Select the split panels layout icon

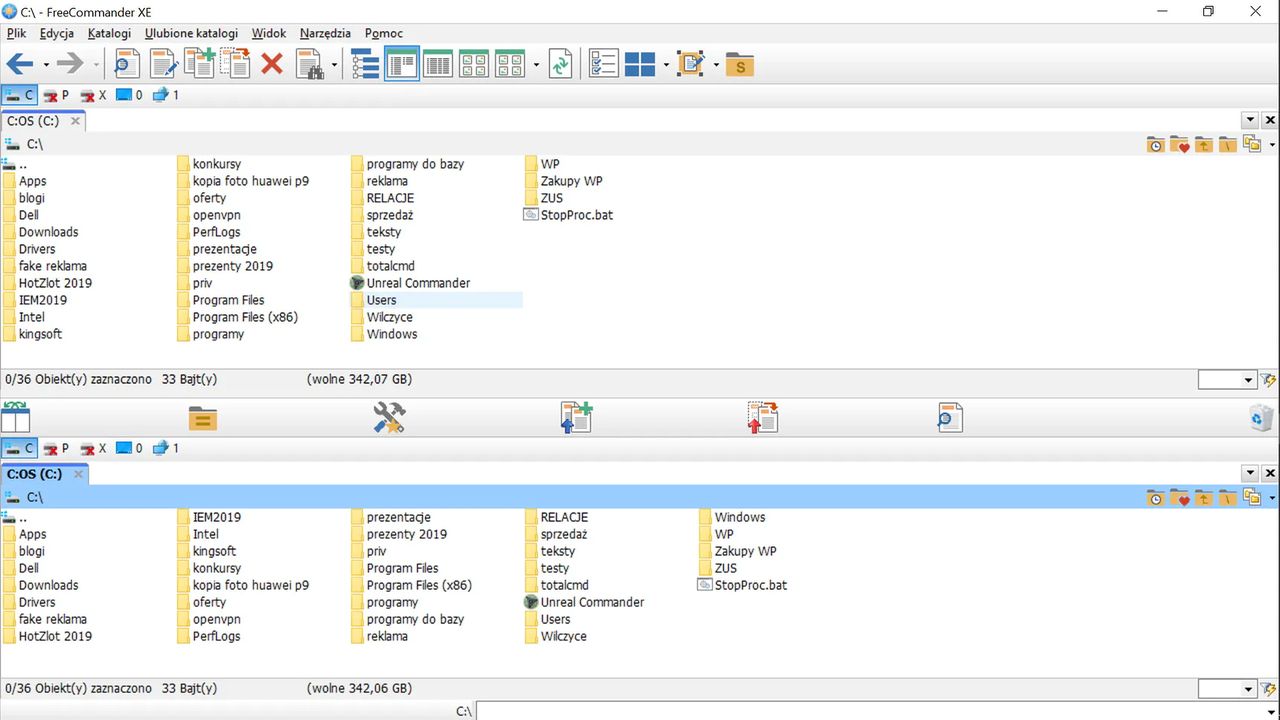coord(639,65)
